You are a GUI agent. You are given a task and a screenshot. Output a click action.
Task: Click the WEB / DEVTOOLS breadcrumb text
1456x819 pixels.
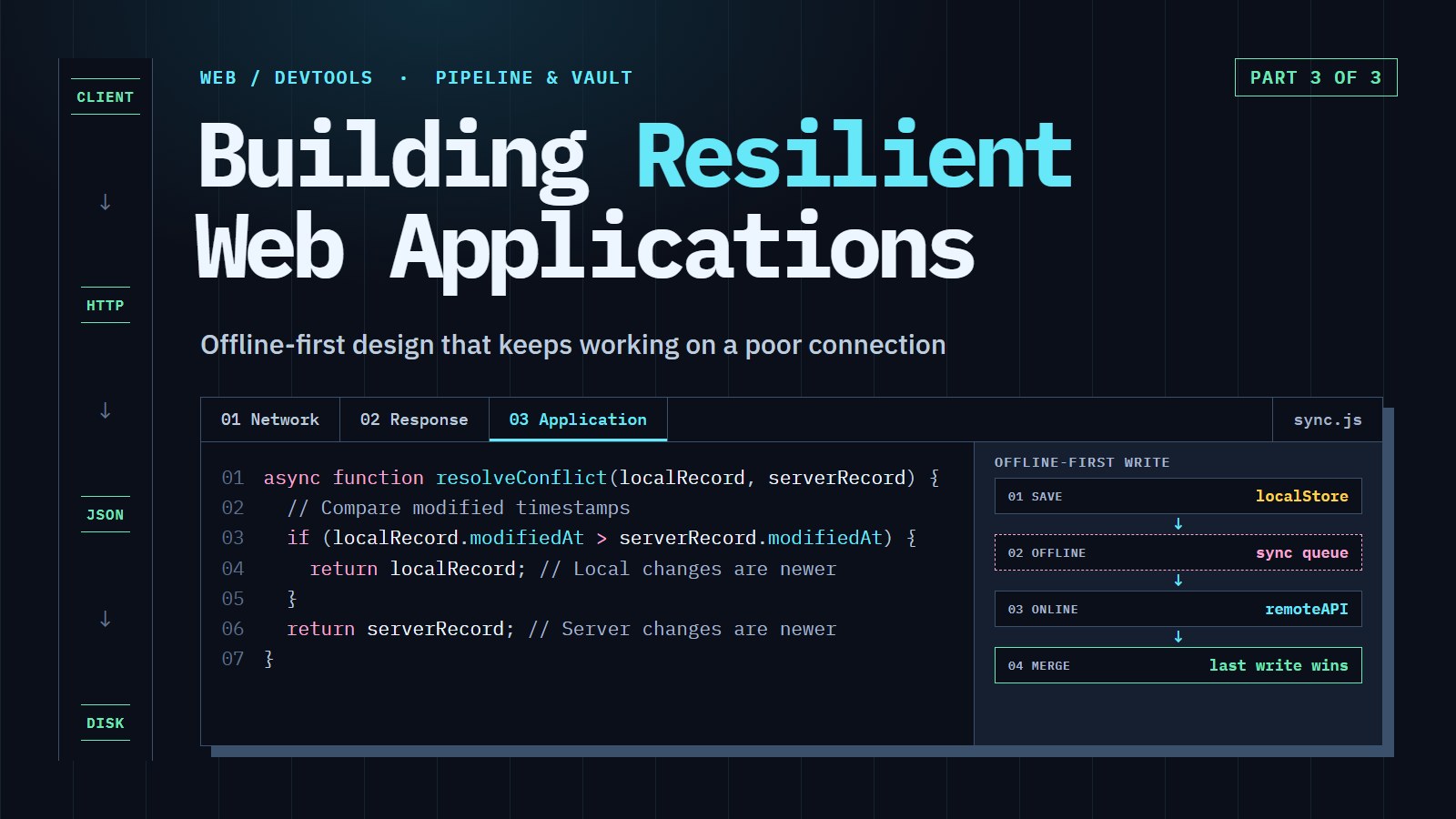pos(286,77)
